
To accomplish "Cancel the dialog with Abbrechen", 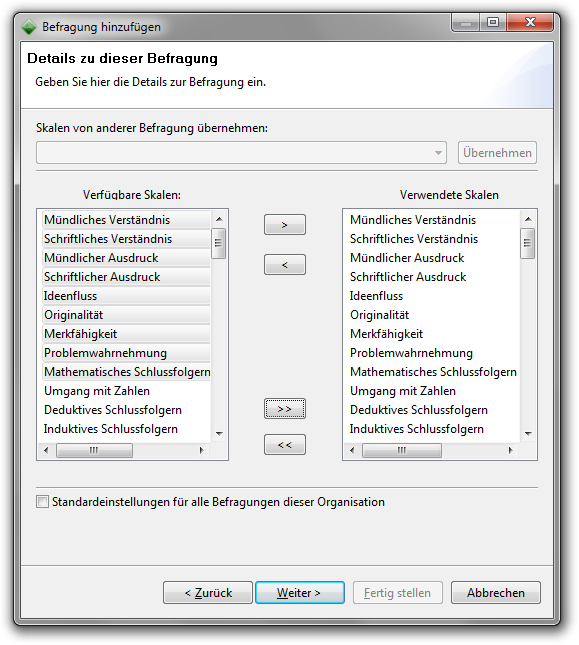I will click(x=496, y=593).
